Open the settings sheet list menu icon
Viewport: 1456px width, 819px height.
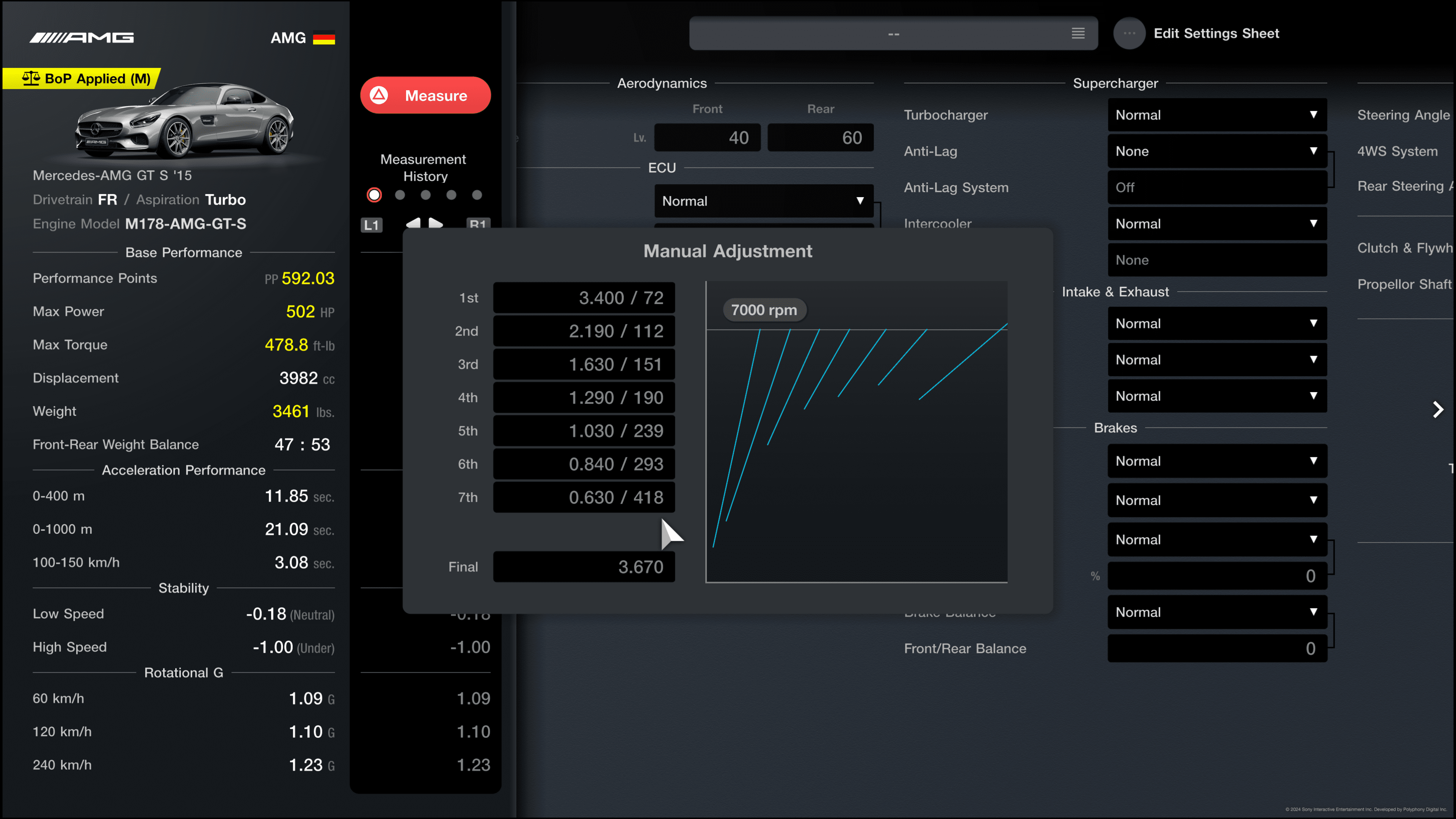tap(1078, 33)
